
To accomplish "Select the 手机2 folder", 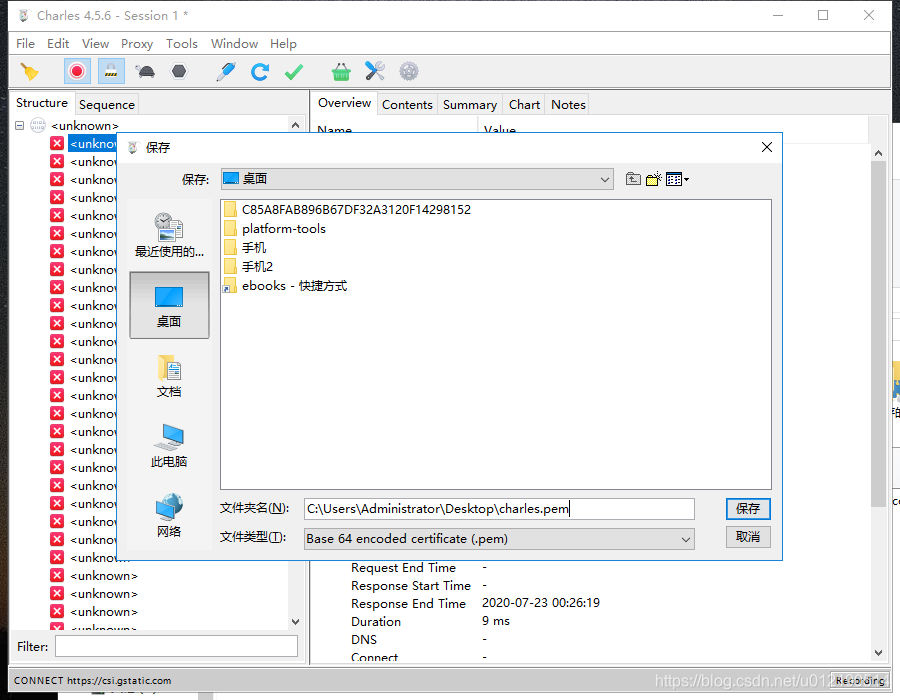I will point(249,267).
